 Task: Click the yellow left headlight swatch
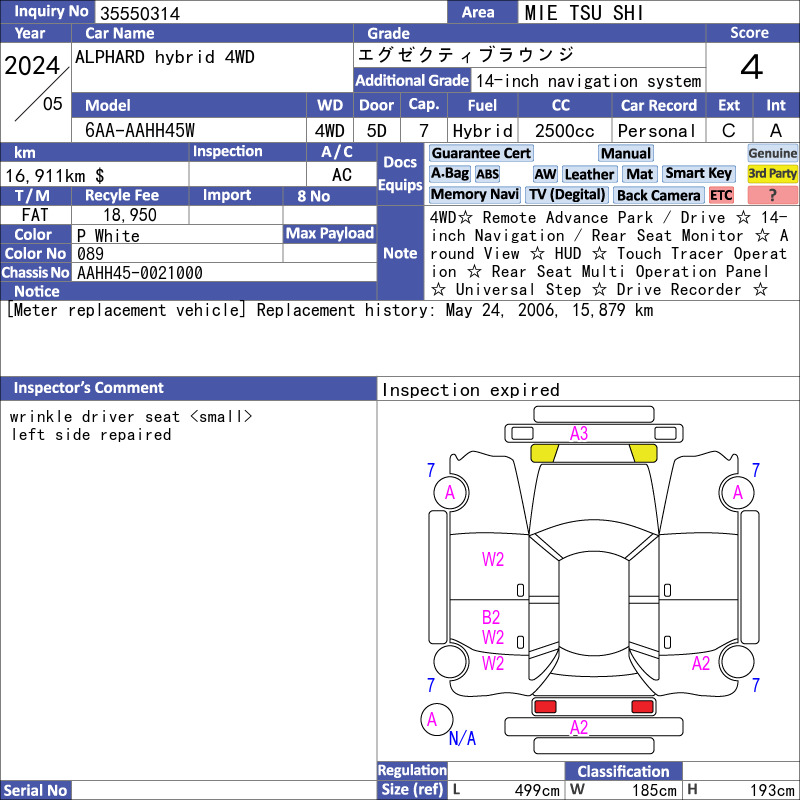pos(544,454)
